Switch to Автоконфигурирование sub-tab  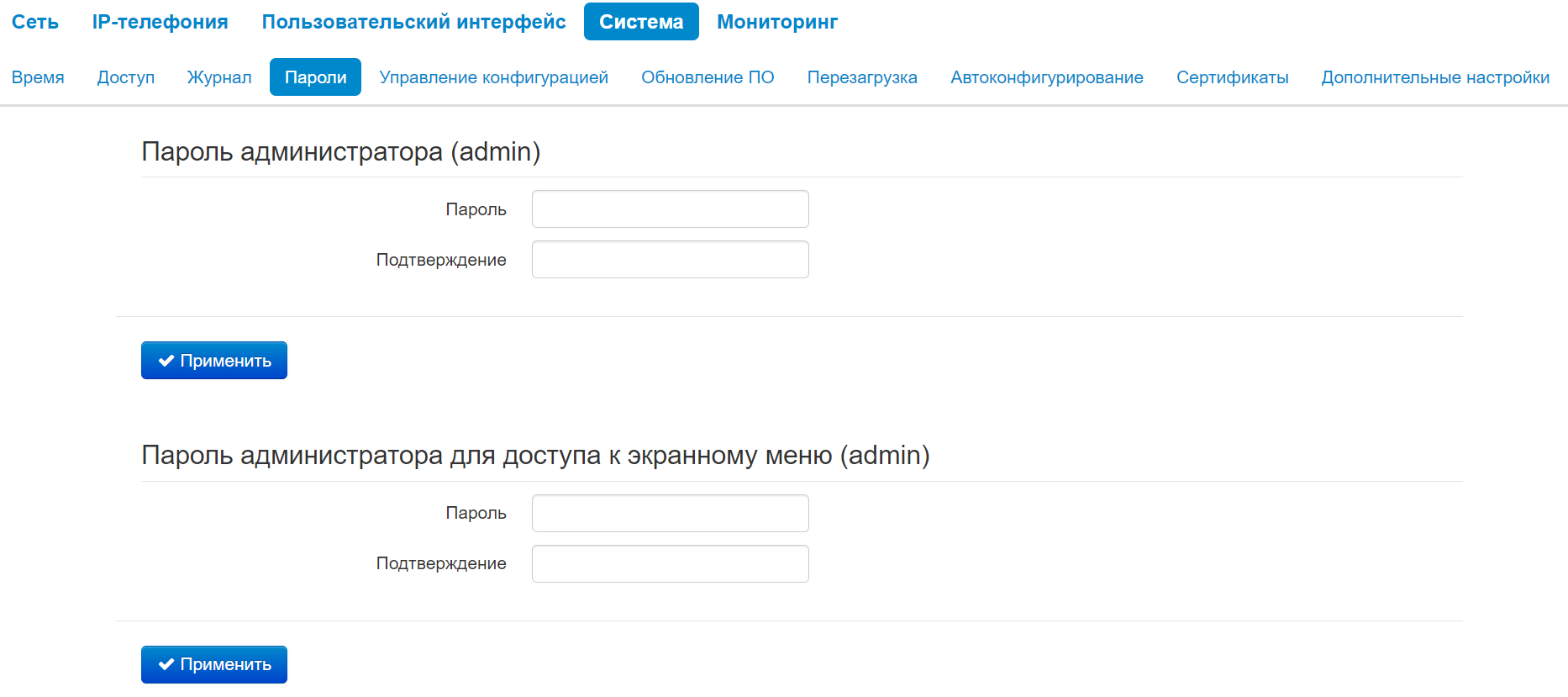click(1047, 77)
